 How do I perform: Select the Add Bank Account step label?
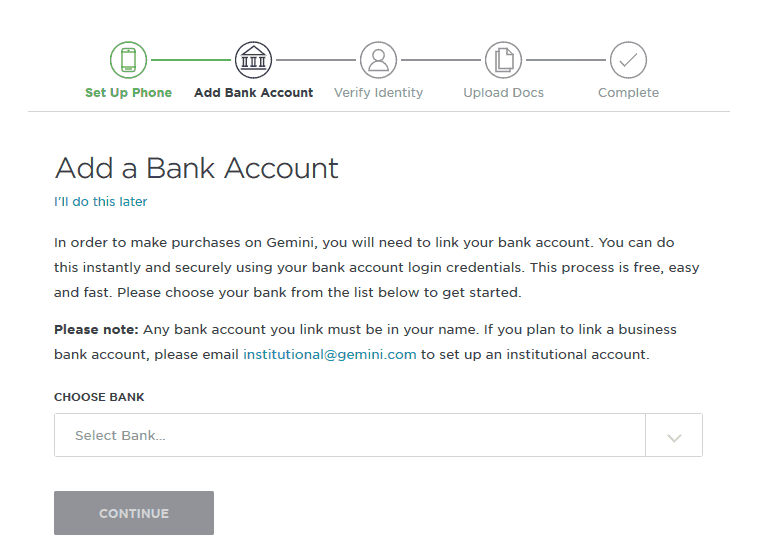click(x=253, y=93)
